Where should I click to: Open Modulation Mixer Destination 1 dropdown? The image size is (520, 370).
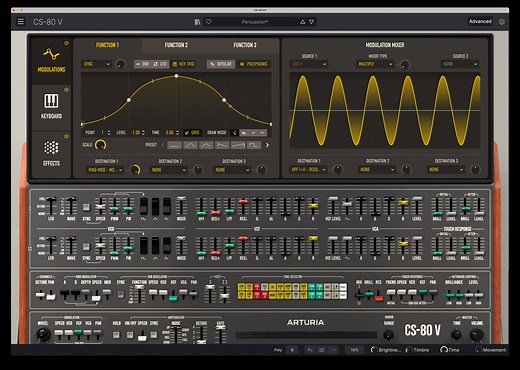308,170
